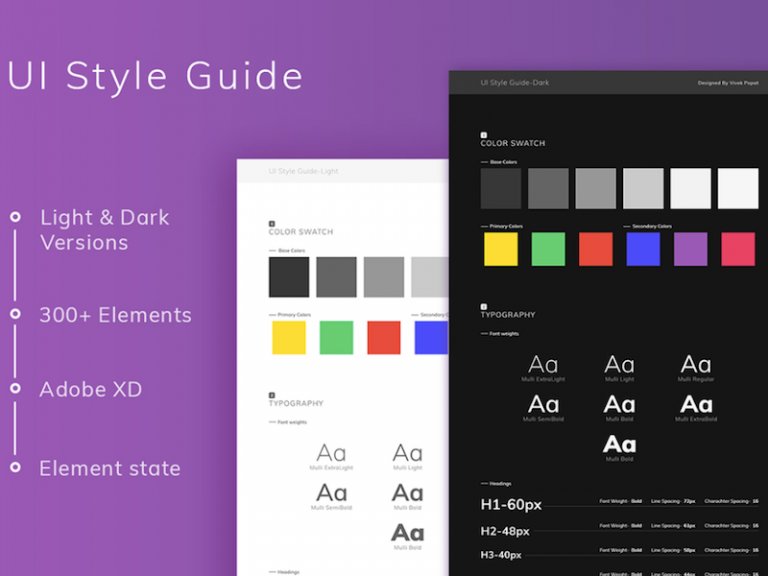Click the "Designed By Vivek Popat" credit
Viewport: 768px width, 576px height.
pyautogui.click(x=728, y=83)
